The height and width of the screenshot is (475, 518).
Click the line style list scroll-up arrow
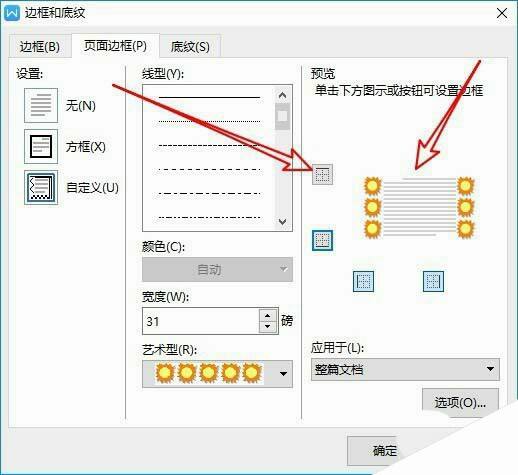pos(282,96)
